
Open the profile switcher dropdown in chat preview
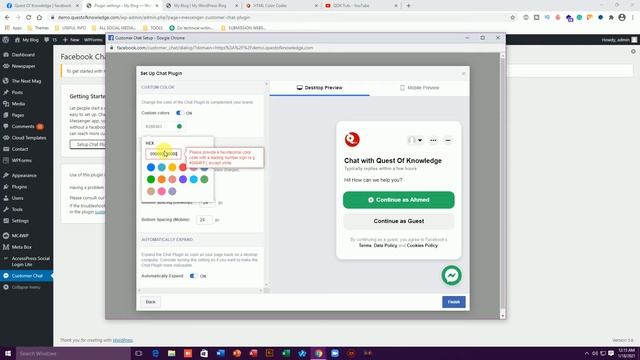pos(416,140)
